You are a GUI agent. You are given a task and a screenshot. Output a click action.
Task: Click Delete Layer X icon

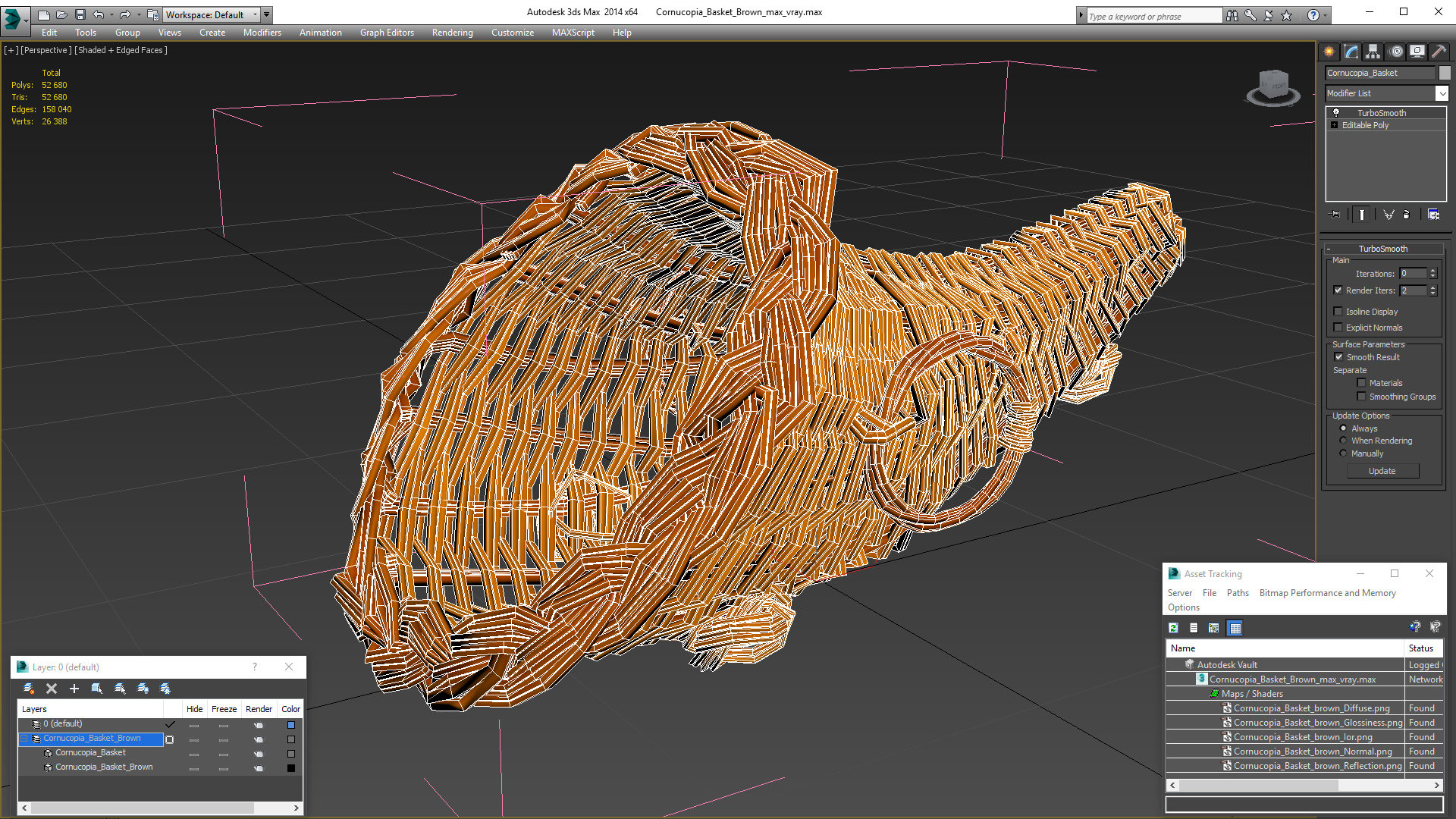point(52,689)
